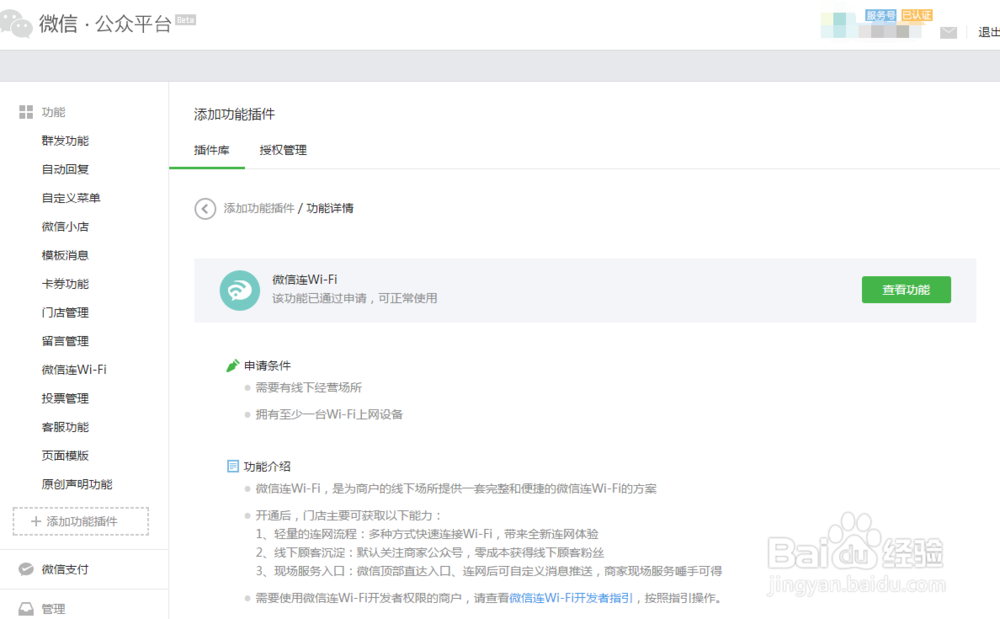Open the mail envelope icon
The image size is (1000, 619).
pos(948,33)
